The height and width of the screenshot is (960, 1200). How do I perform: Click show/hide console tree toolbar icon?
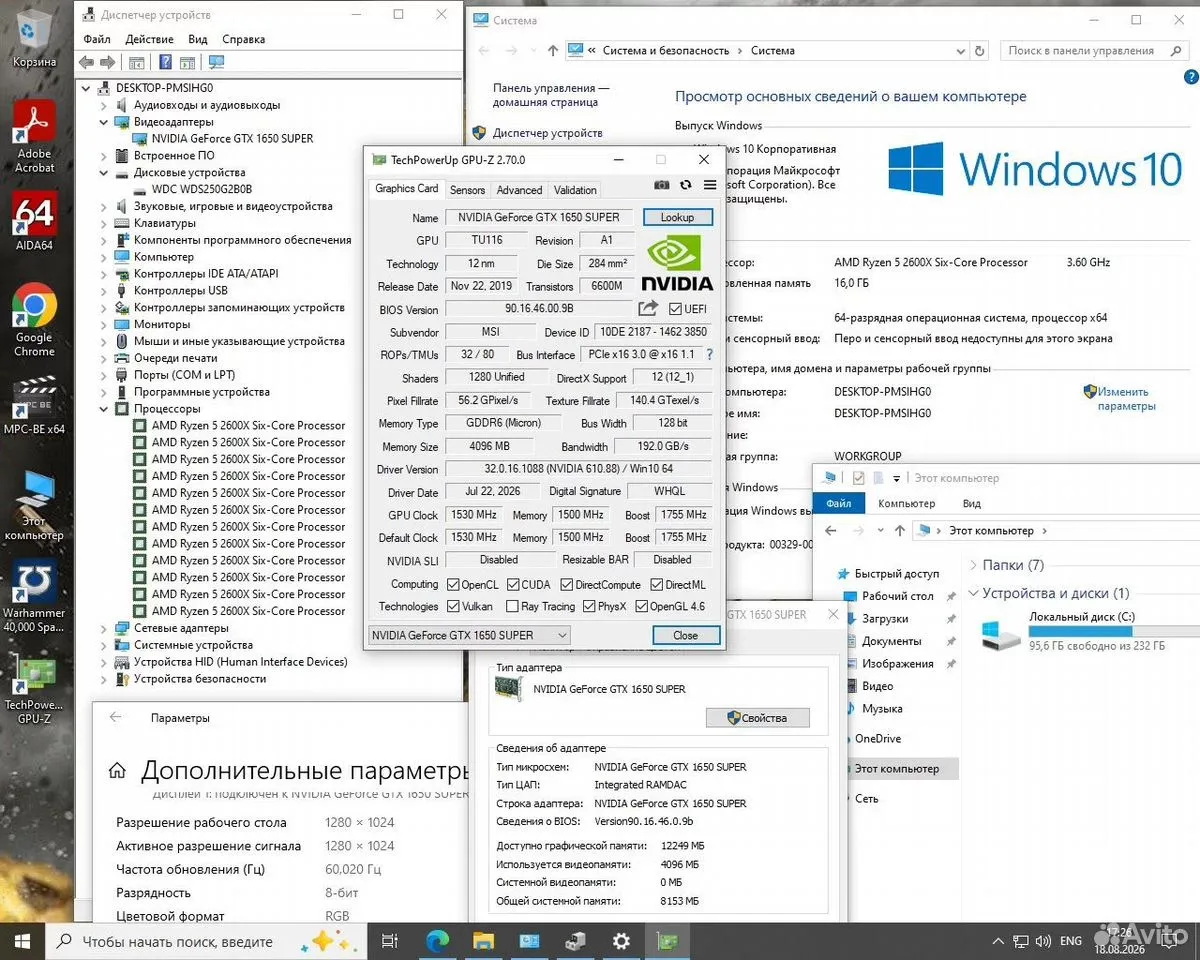[137, 62]
